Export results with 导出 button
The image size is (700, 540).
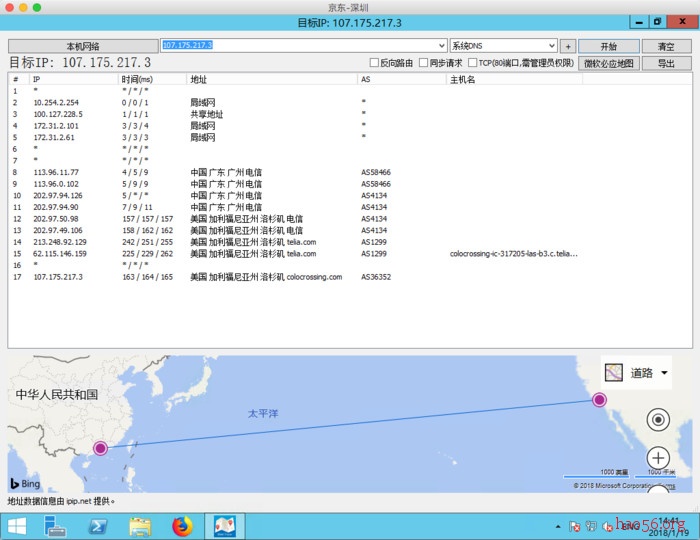(x=666, y=63)
